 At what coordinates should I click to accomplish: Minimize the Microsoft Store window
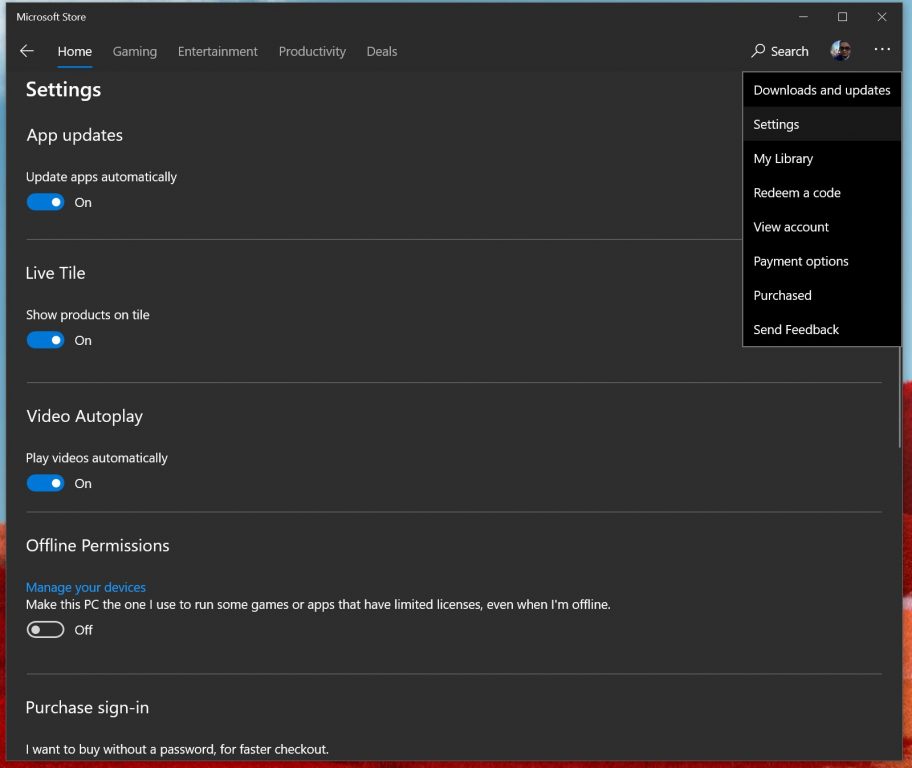[x=803, y=17]
